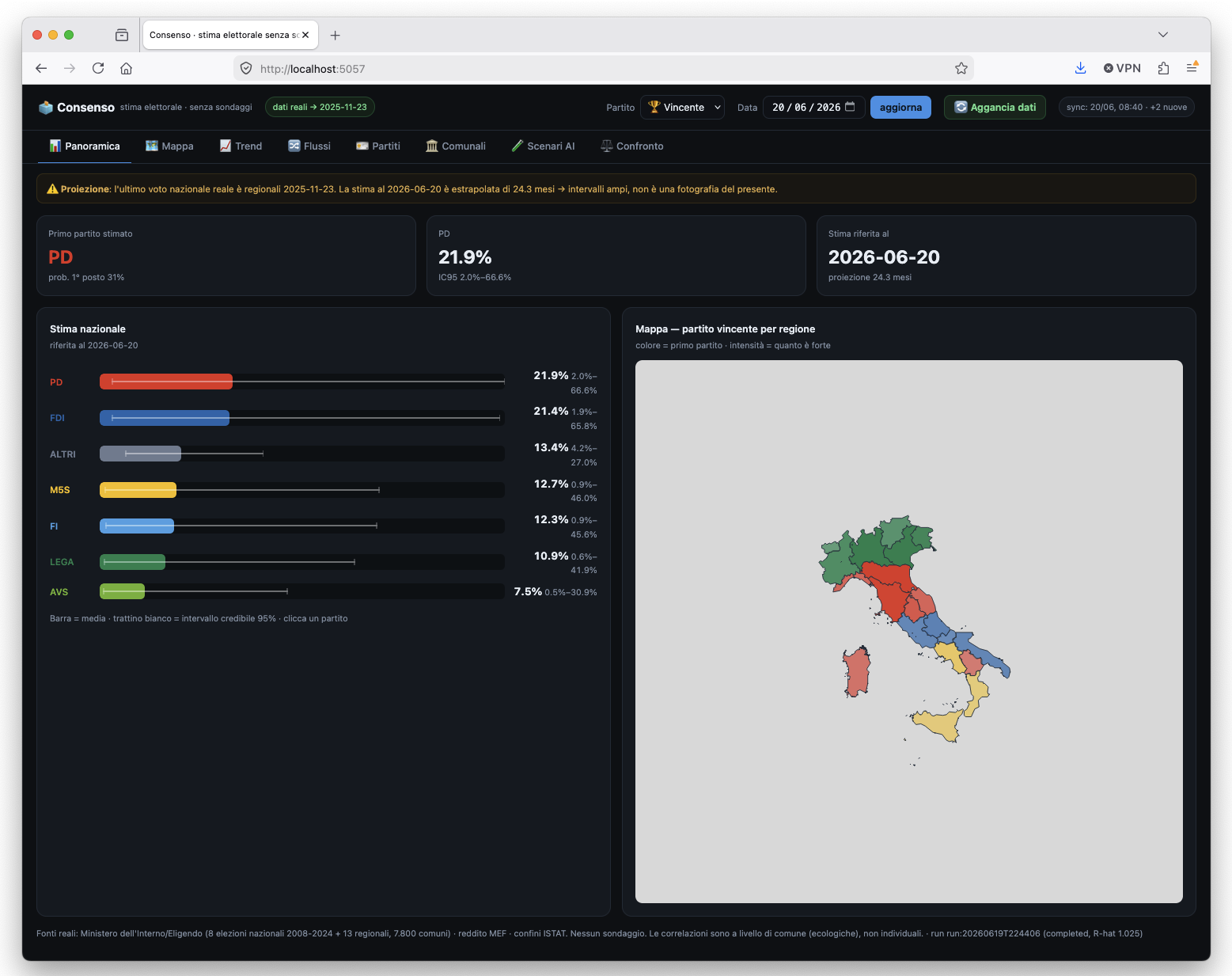Open the tab overview icon in title bar
This screenshot has width=1232, height=976.
[122, 35]
